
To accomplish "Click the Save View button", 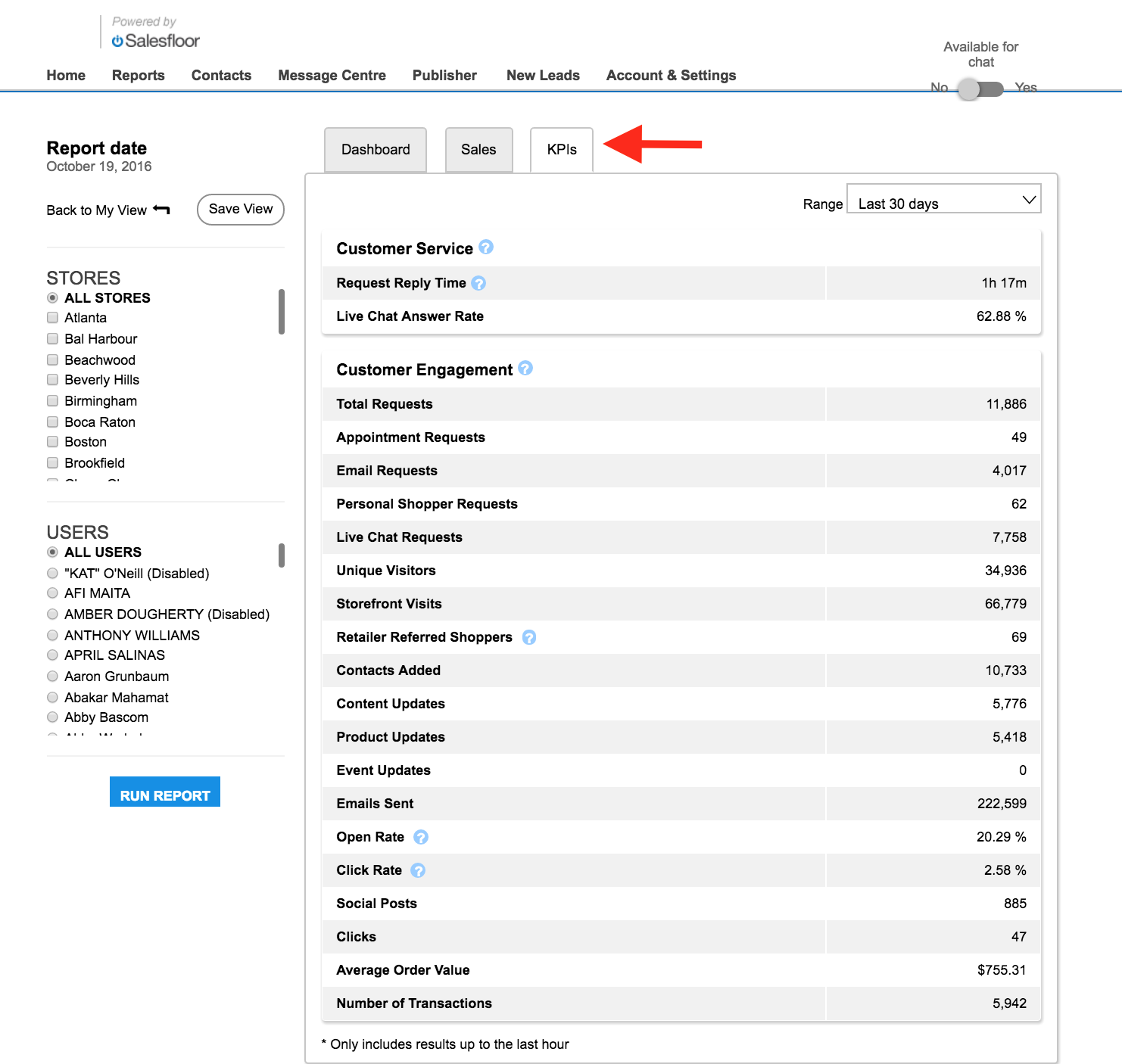I will tap(241, 210).
